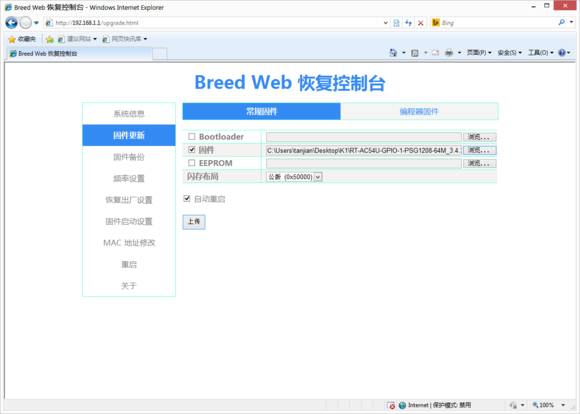580x414 pixels.
Task: Click 浏览 browse button for Bootloader
Action: (x=479, y=137)
